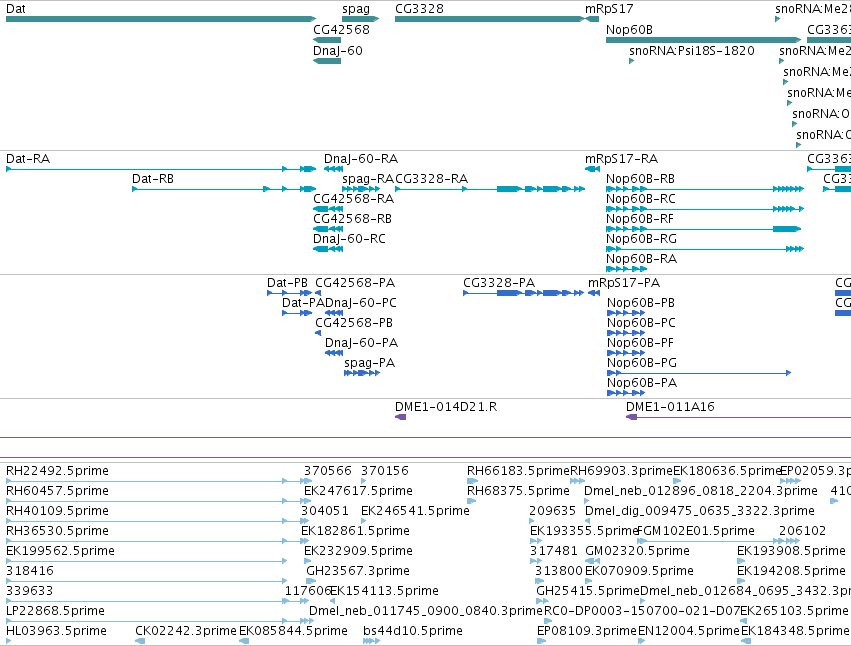Screen dimensions: 851x646
Task: Click the mRpS17-PA protein label
Action: [x=624, y=283]
